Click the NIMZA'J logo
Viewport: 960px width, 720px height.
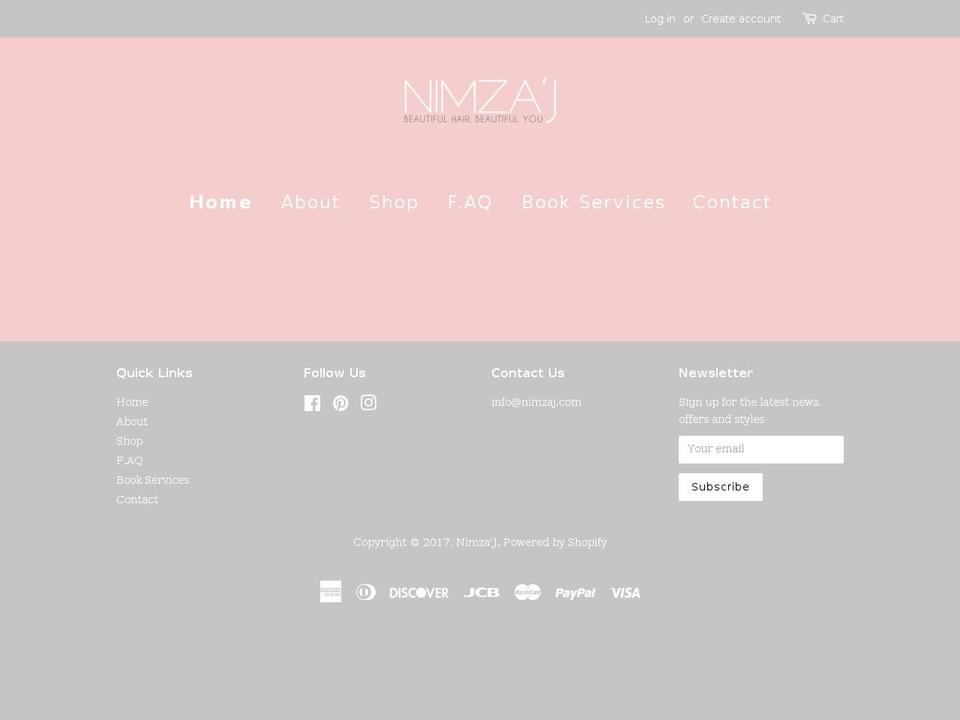tap(480, 100)
